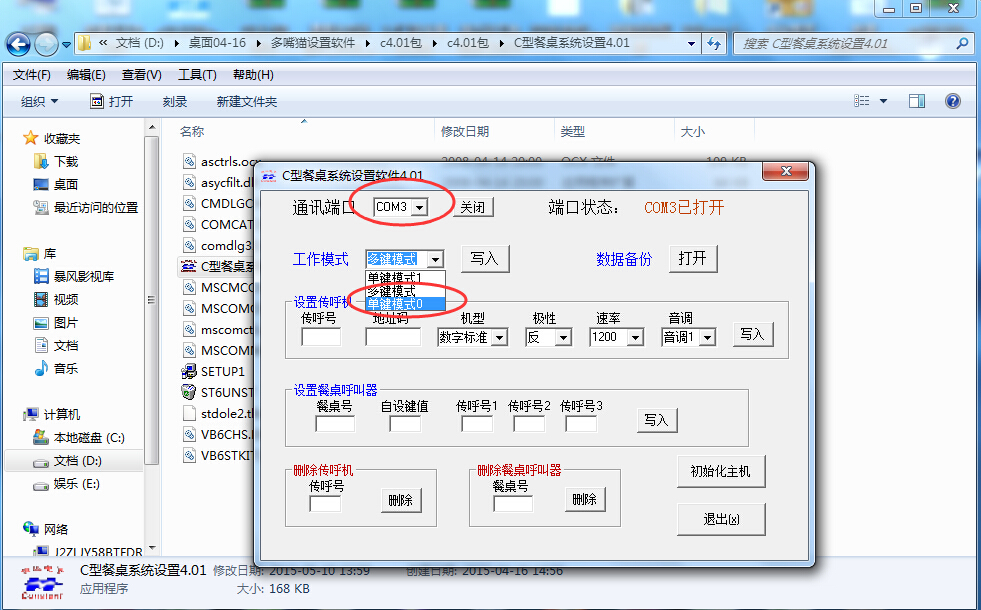Toggle the preview pane icon
The image size is (981, 610).
pos(916,101)
